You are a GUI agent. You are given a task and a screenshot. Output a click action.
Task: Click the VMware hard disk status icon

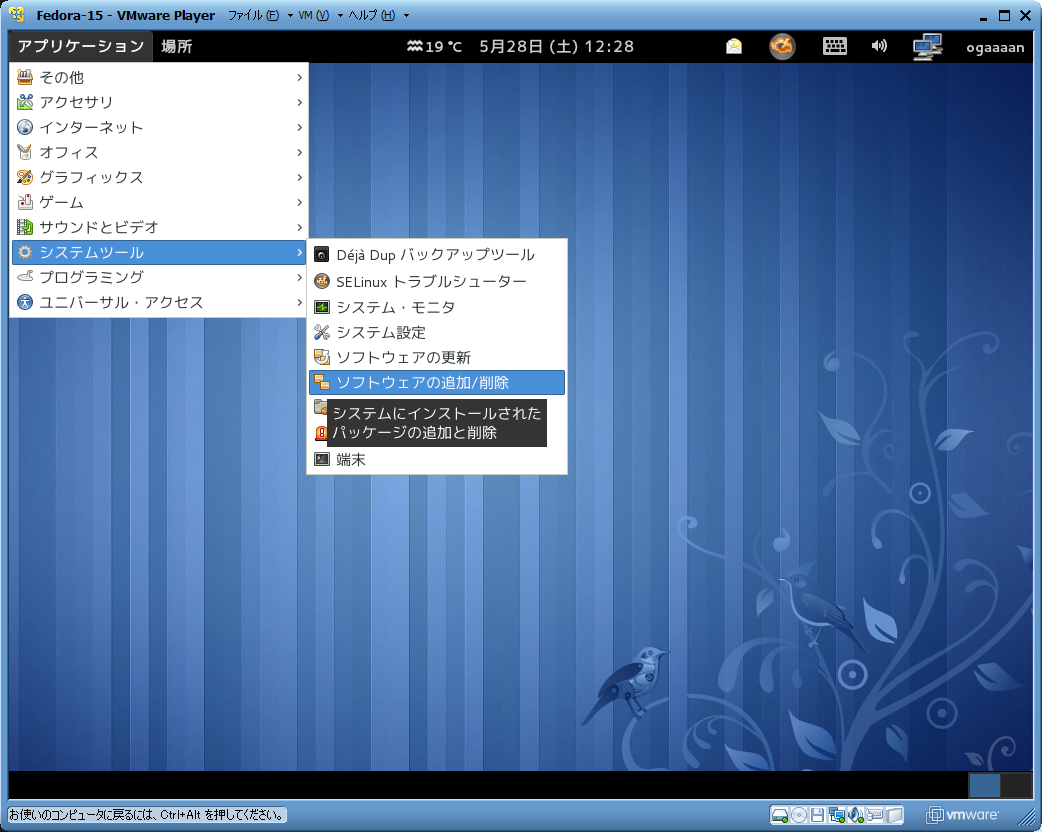(781, 815)
